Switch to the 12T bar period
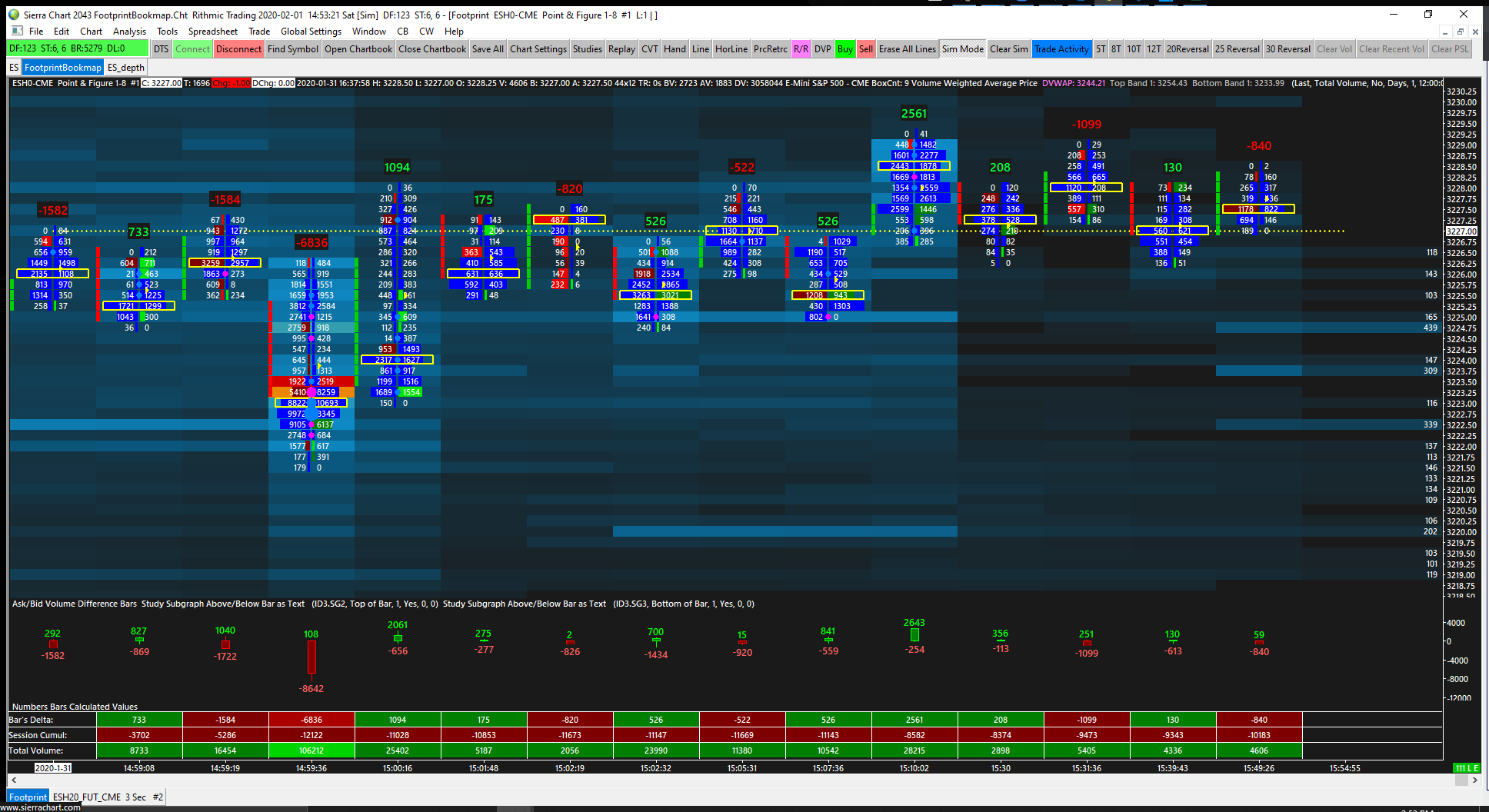1489x812 pixels. 1154,49
